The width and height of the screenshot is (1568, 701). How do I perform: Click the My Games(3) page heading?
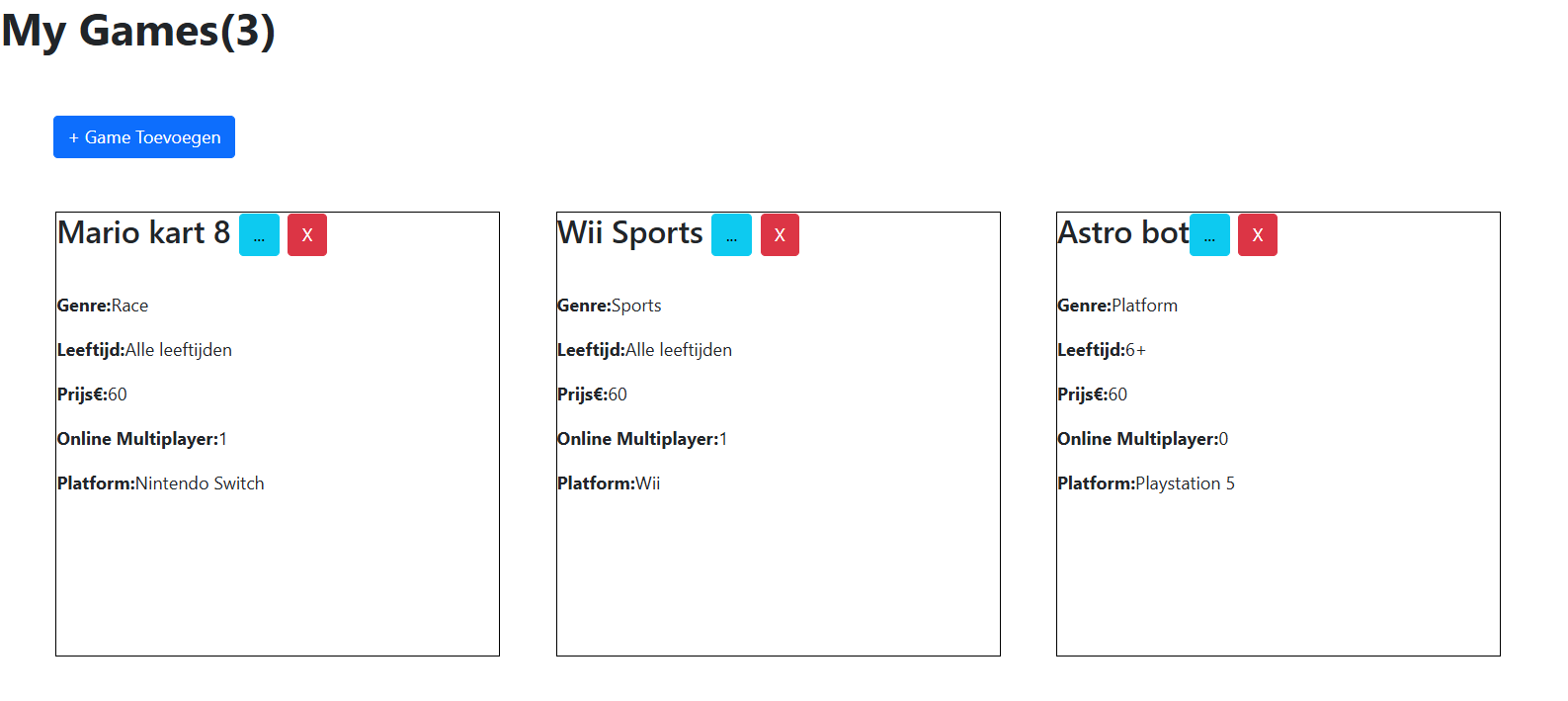(138, 31)
